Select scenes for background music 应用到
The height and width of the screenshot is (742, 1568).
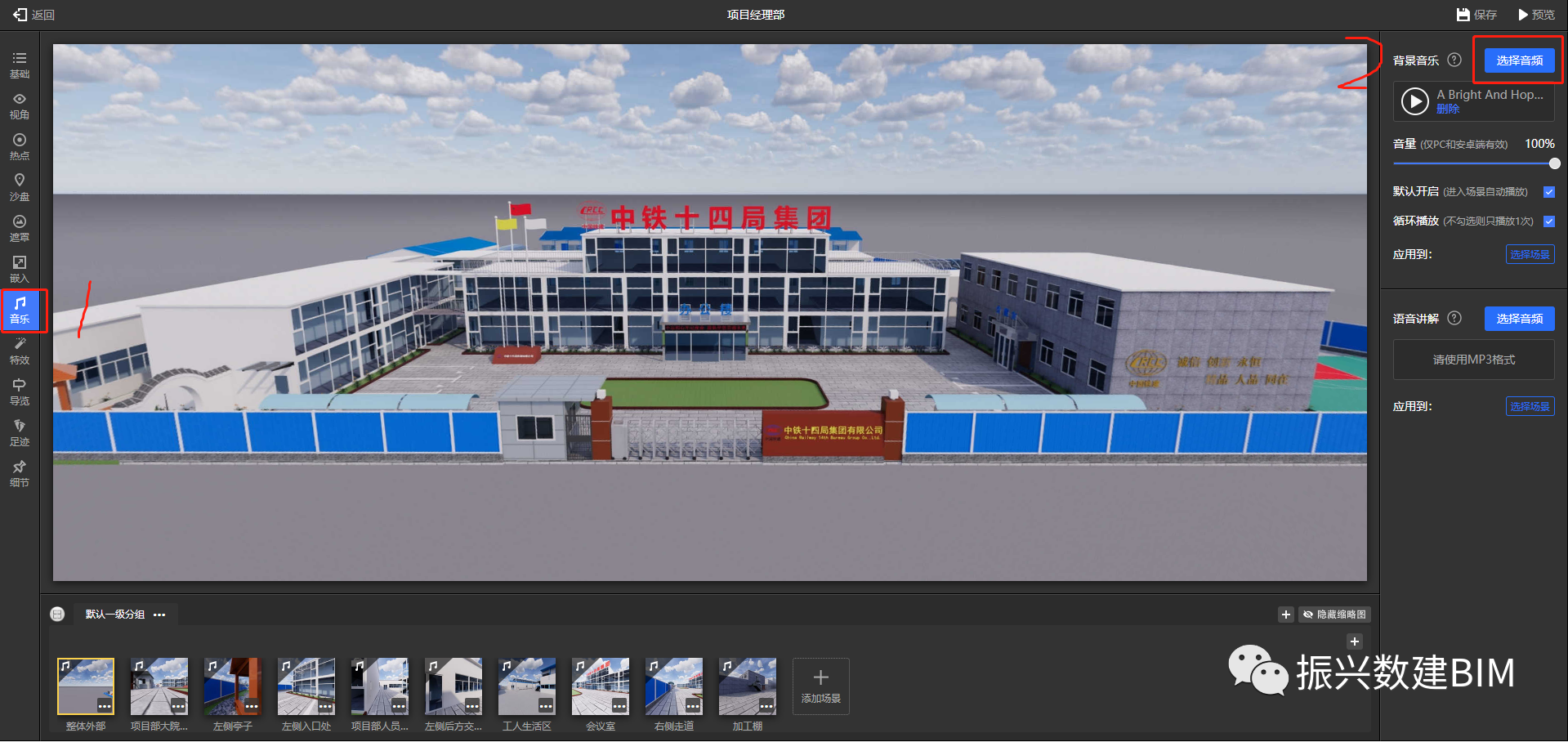coord(1530,254)
